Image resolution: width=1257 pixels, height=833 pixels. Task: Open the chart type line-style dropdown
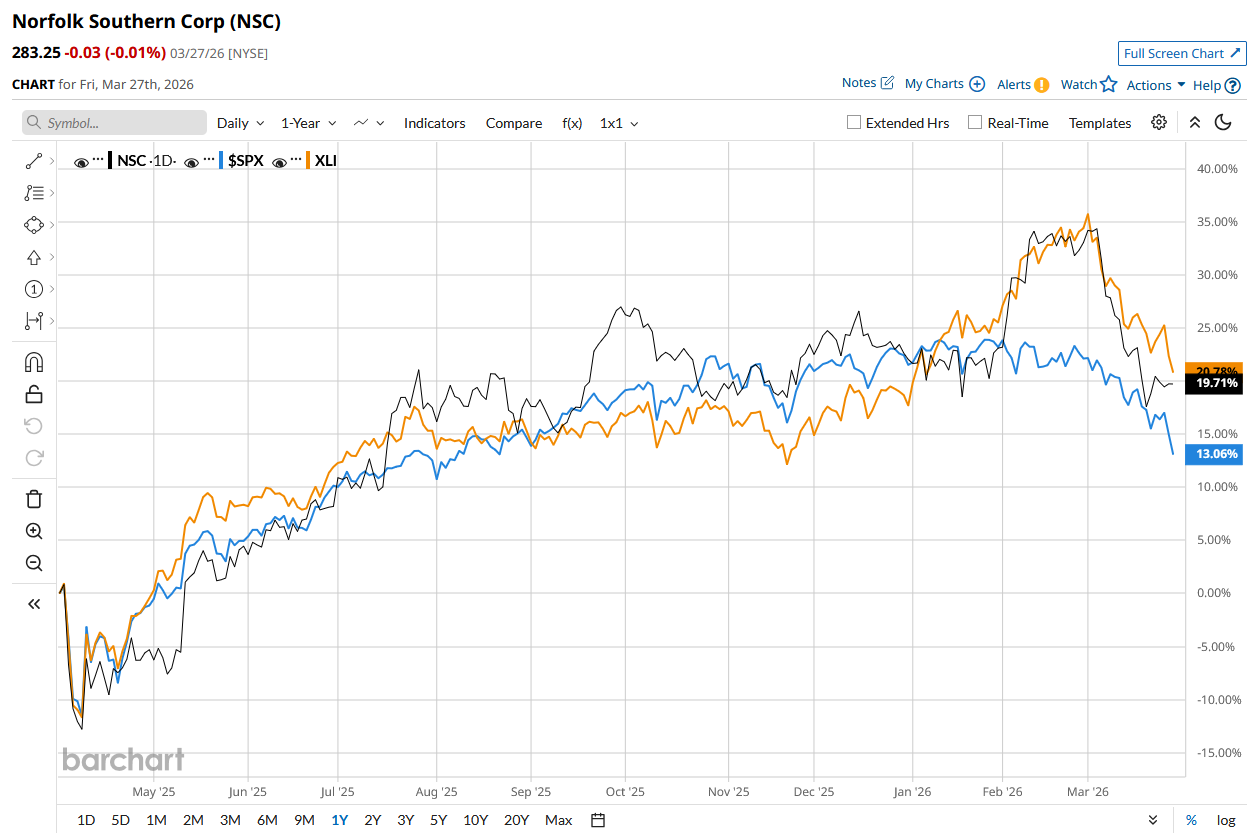(x=369, y=123)
